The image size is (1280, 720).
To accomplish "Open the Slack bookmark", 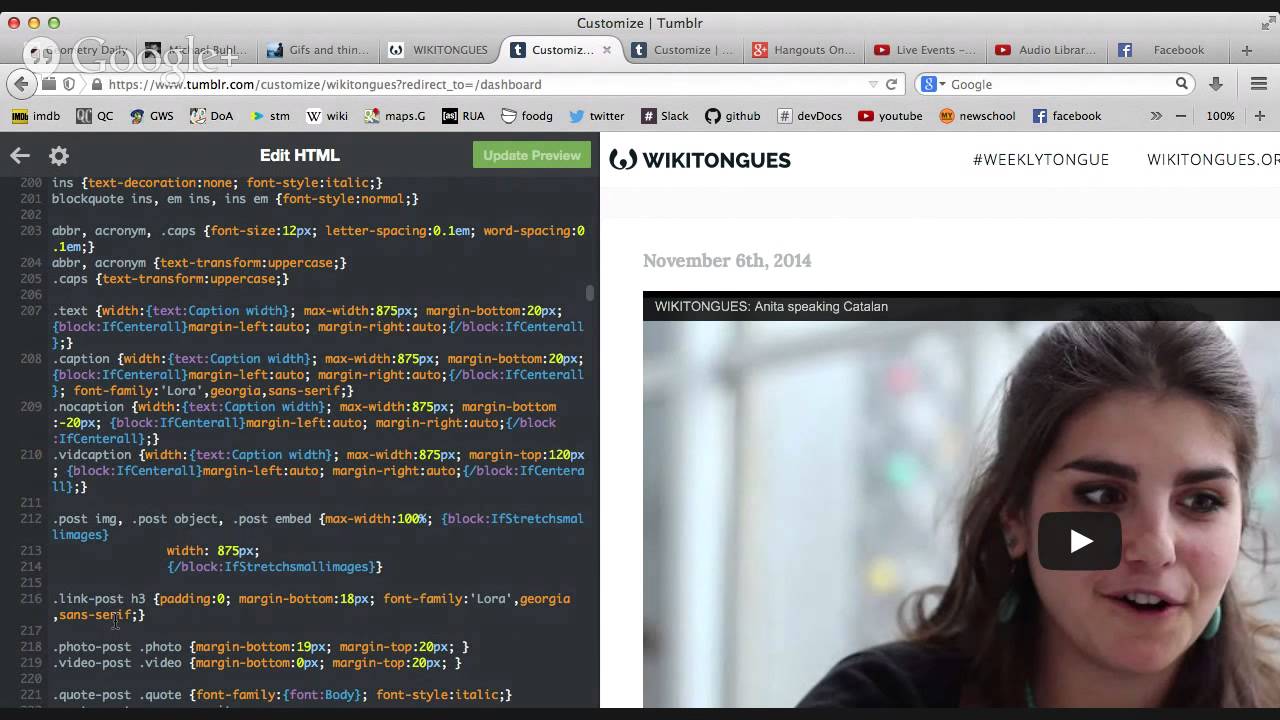I will (x=665, y=116).
